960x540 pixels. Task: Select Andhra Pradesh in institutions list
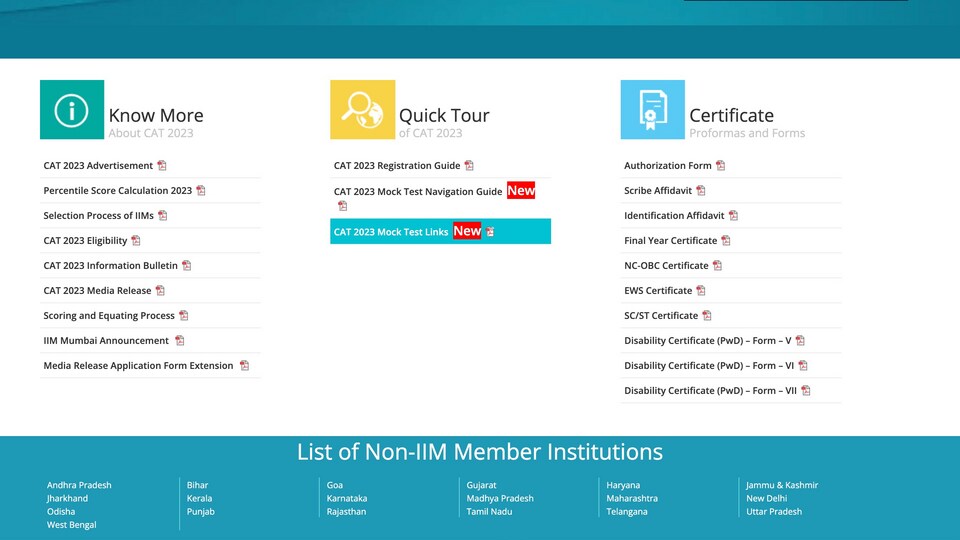coord(79,485)
